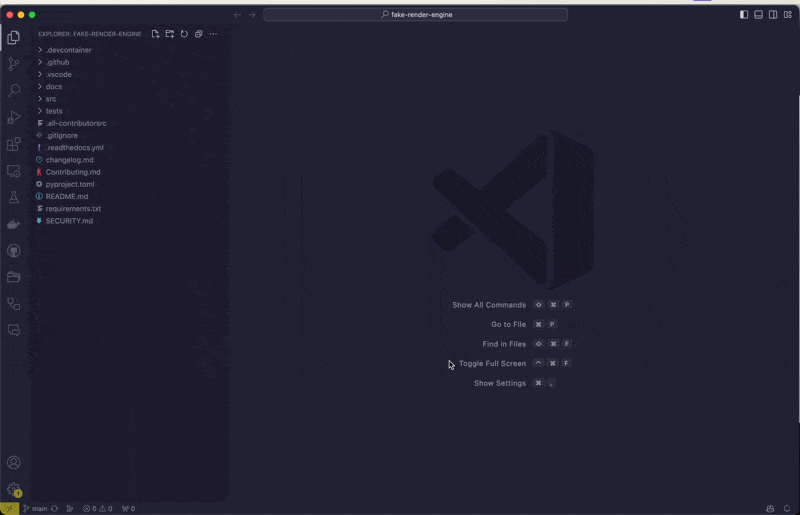This screenshot has height=515, width=800.
Task: Open the Customize Layout button
Action: pyautogui.click(x=788, y=14)
